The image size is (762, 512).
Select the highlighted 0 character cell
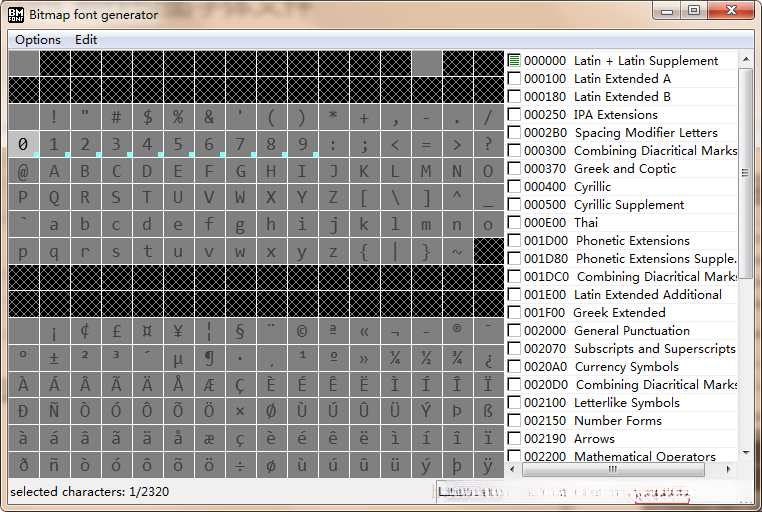pyautogui.click(x=23, y=144)
